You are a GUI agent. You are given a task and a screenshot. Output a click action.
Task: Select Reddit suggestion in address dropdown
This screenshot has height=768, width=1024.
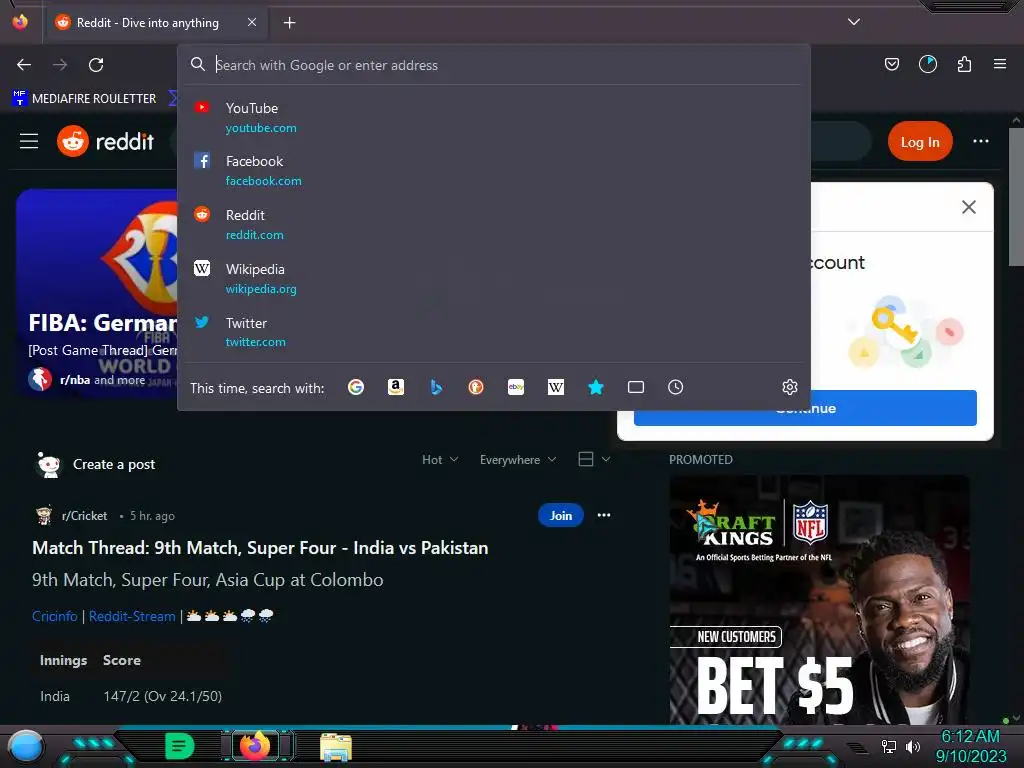pyautogui.click(x=494, y=225)
